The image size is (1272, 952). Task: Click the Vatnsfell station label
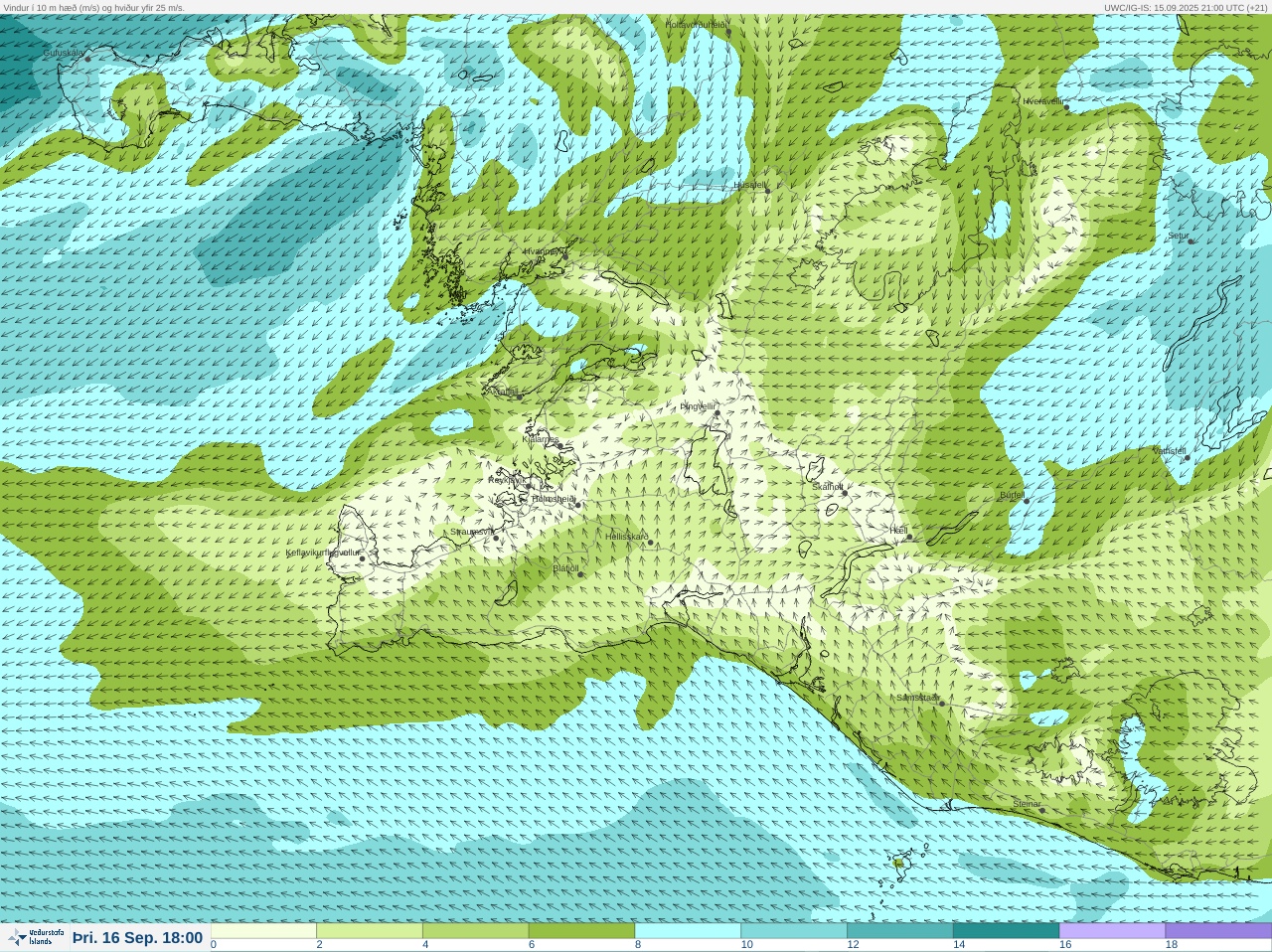tap(1169, 451)
